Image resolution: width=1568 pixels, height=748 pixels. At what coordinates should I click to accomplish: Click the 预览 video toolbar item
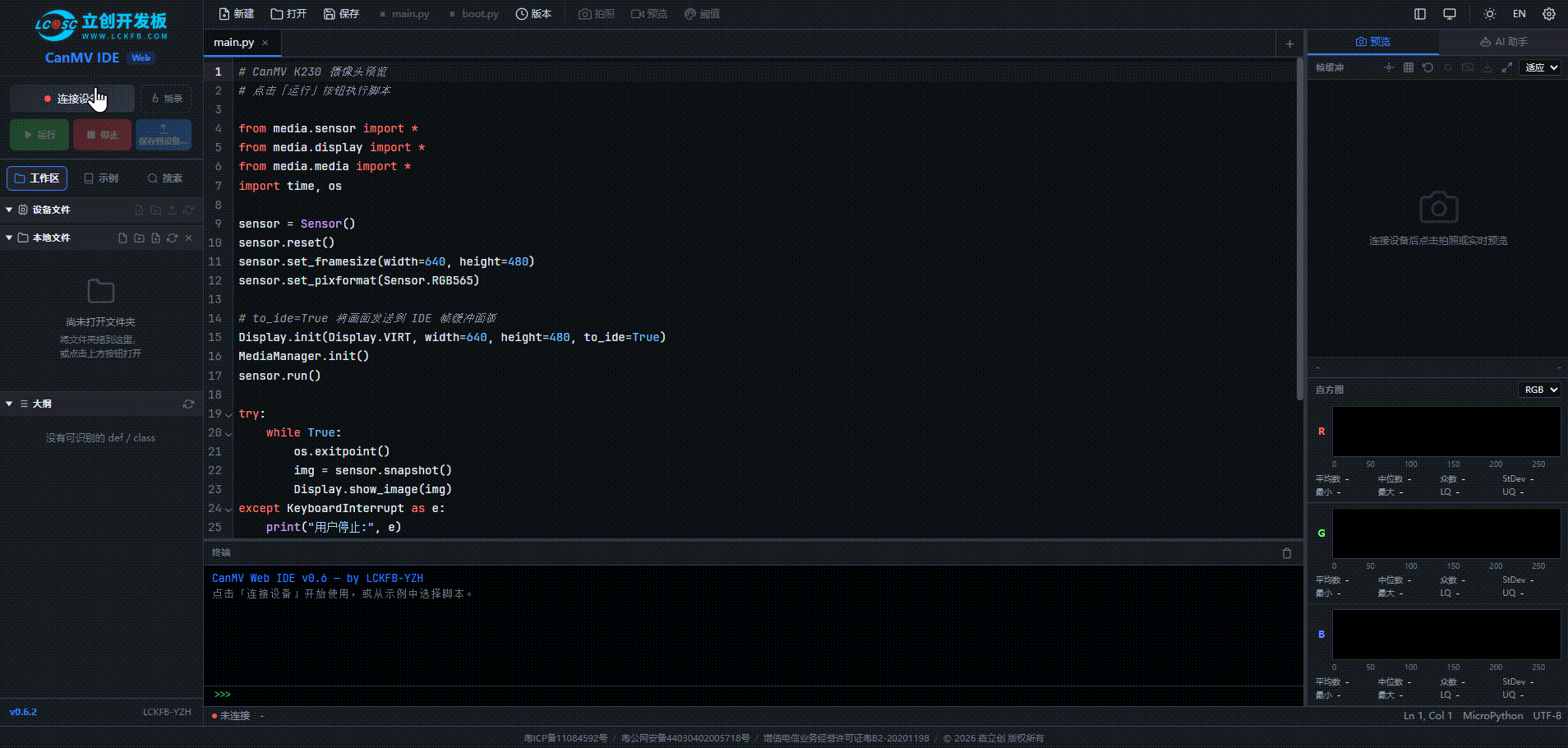pyautogui.click(x=649, y=14)
